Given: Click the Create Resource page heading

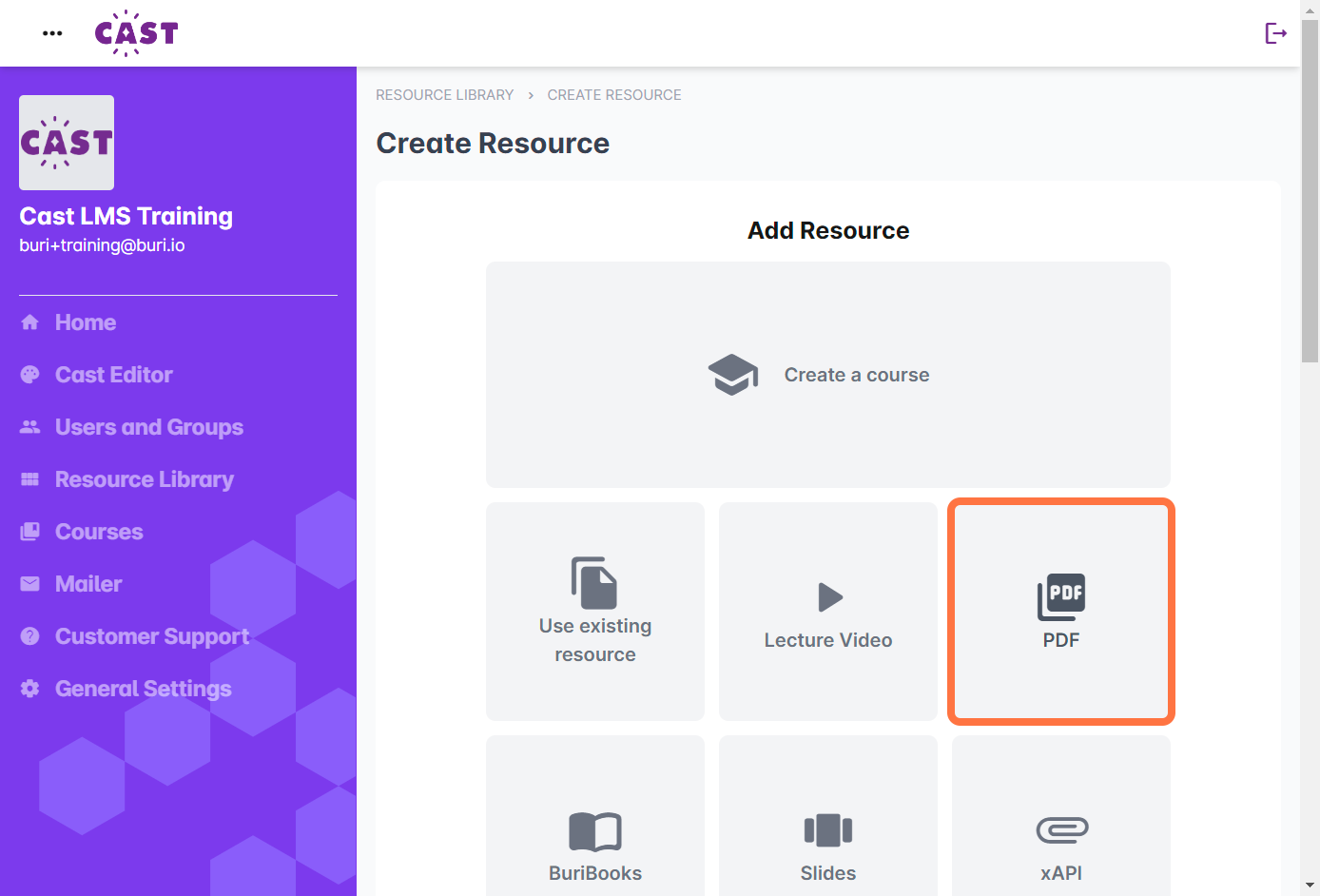Looking at the screenshot, I should pyautogui.click(x=493, y=144).
